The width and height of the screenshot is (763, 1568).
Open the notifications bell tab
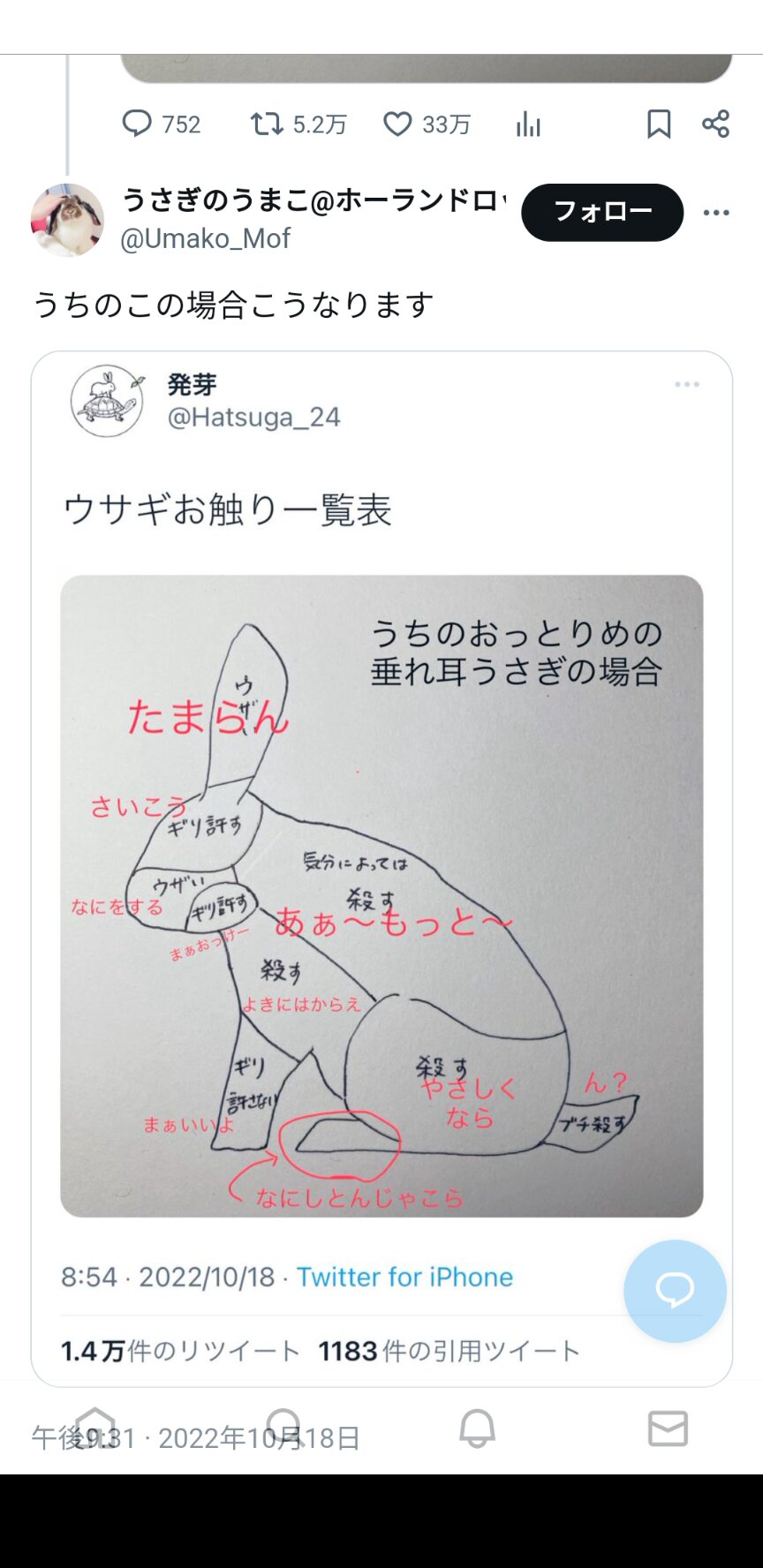coord(477,1428)
